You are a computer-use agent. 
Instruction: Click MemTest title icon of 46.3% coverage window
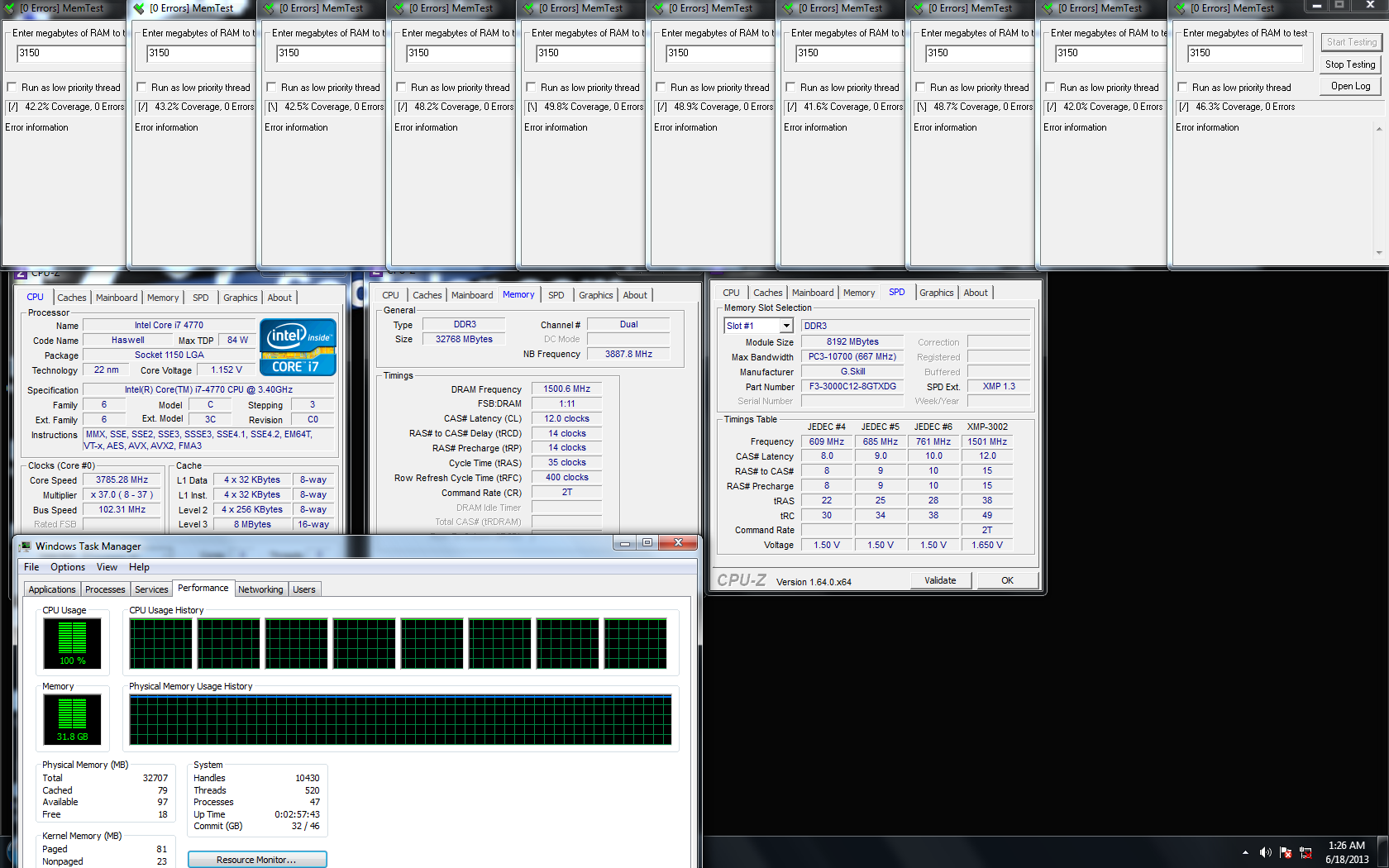[1178, 8]
